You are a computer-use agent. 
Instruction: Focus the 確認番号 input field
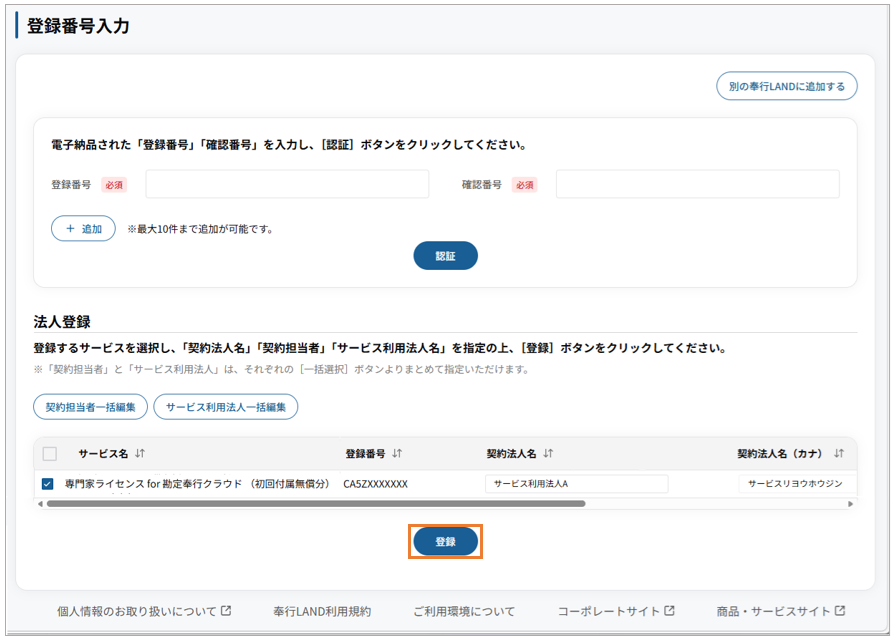click(x=697, y=184)
